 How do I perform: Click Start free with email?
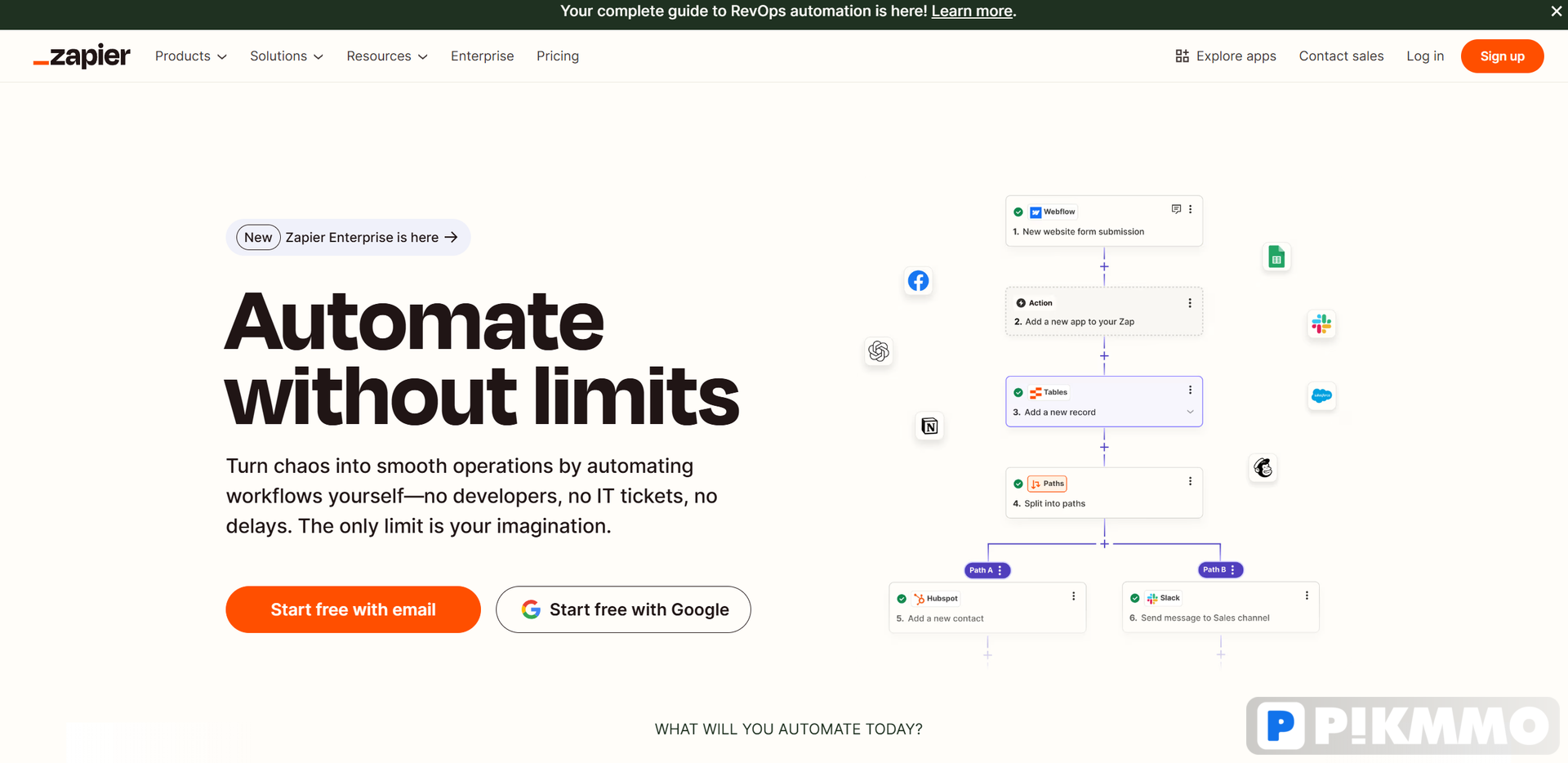[353, 609]
